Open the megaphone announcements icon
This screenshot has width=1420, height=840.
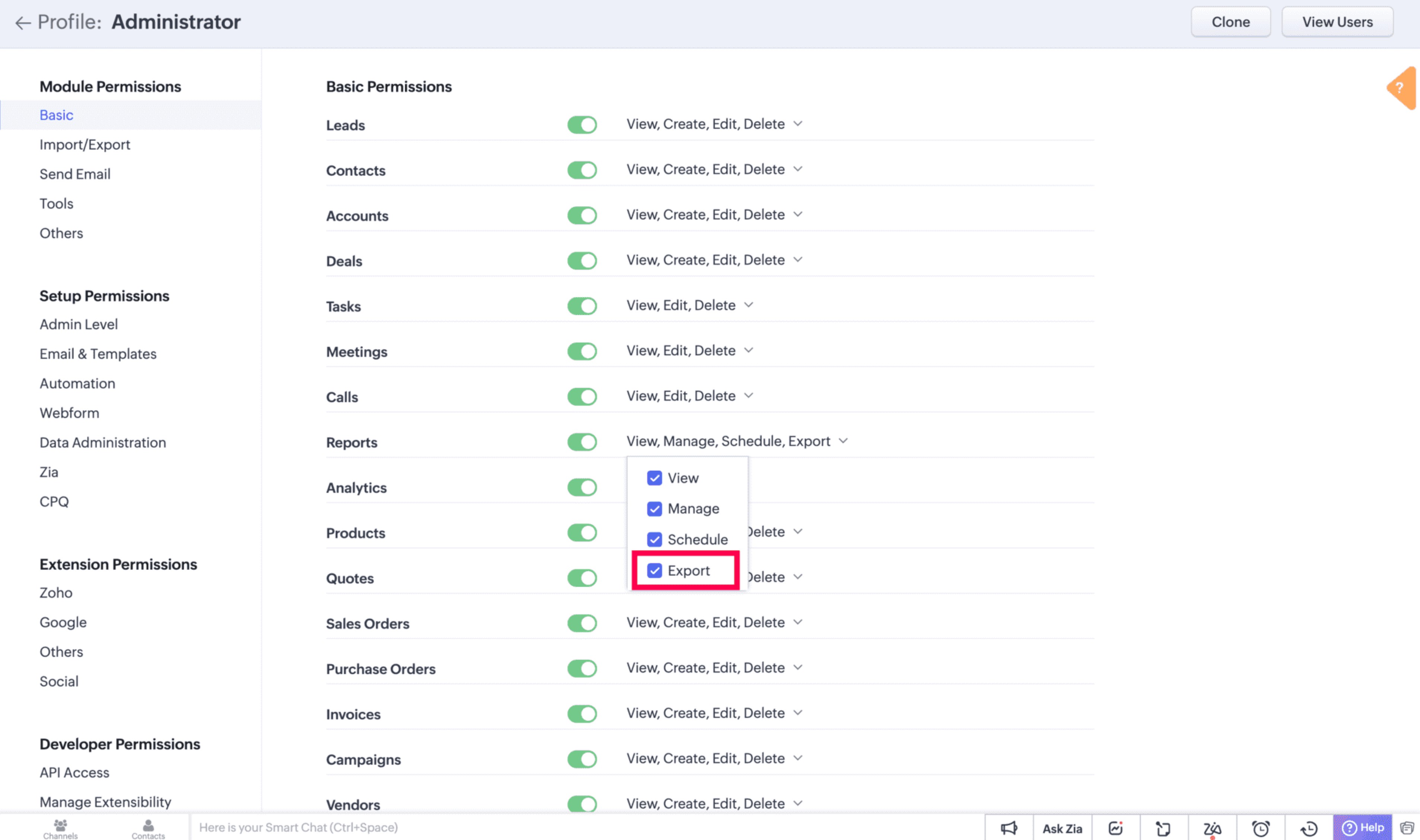1009,828
